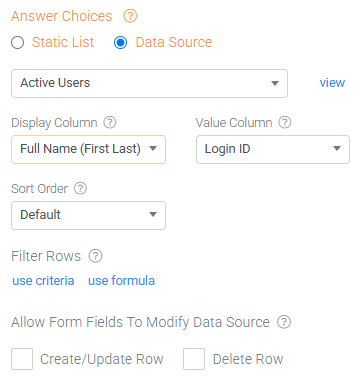Viewport: 364px width, 382px height.
Task: Expand the Default sort order dropdown
Action: [88, 215]
